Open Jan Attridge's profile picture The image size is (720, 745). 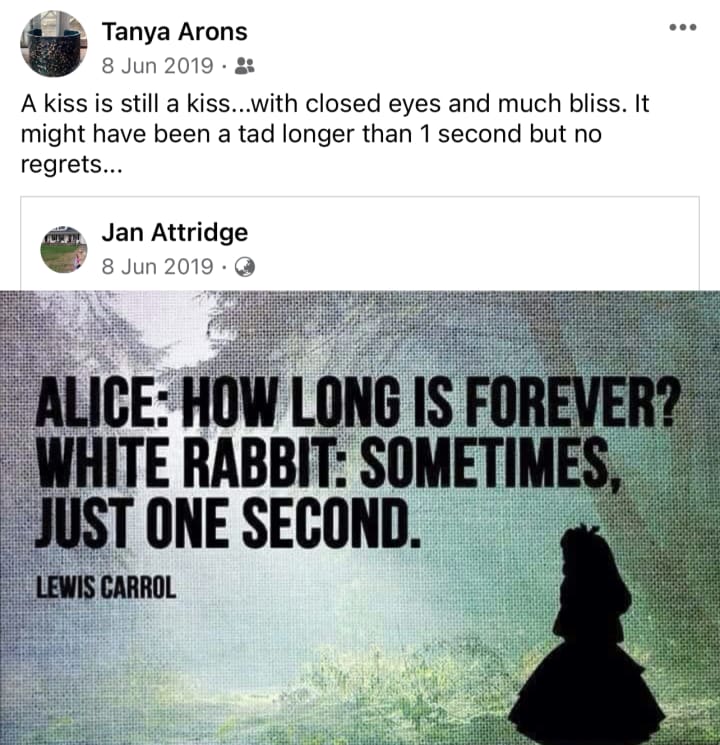(x=64, y=249)
